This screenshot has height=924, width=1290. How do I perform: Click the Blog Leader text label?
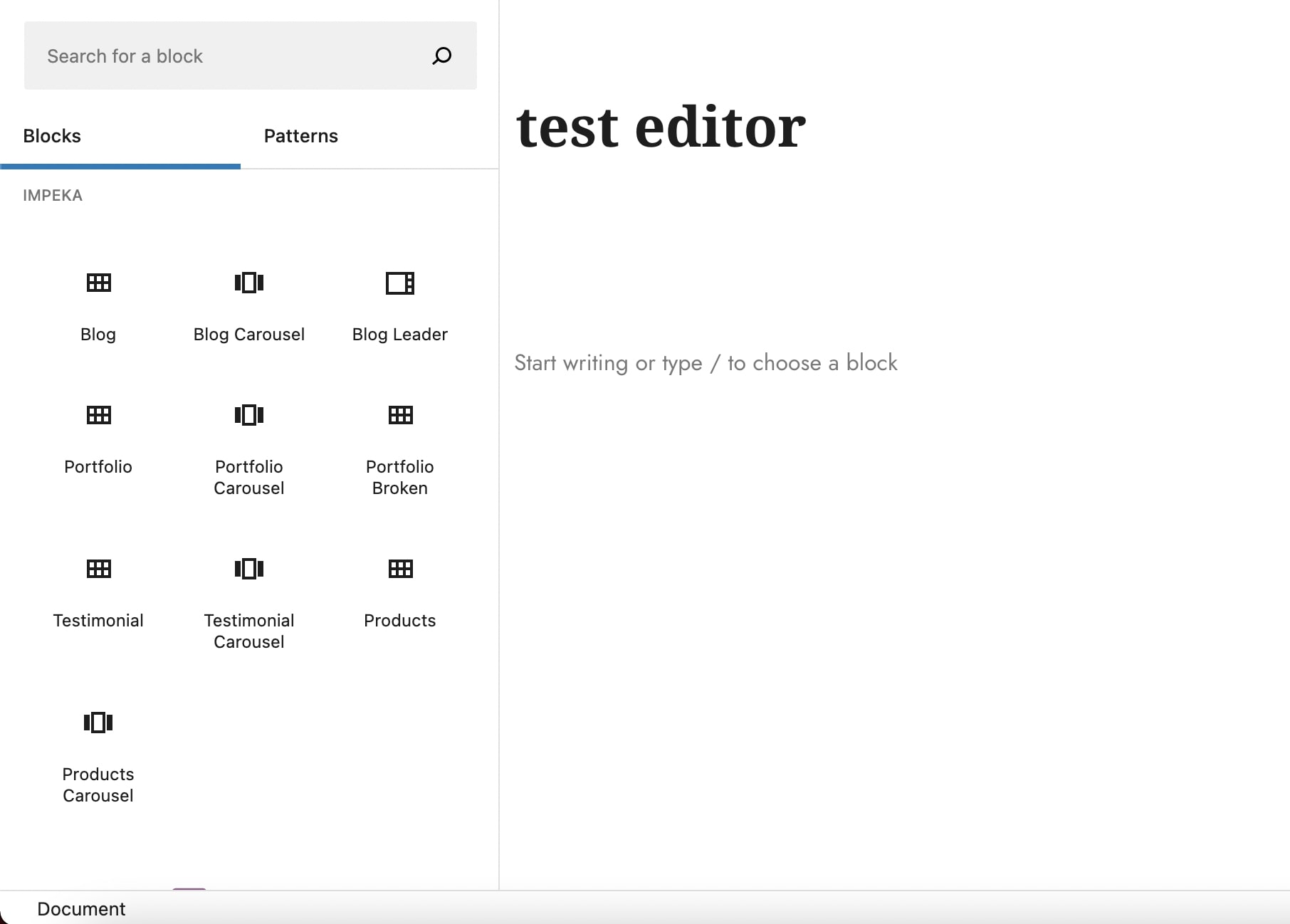pos(399,335)
